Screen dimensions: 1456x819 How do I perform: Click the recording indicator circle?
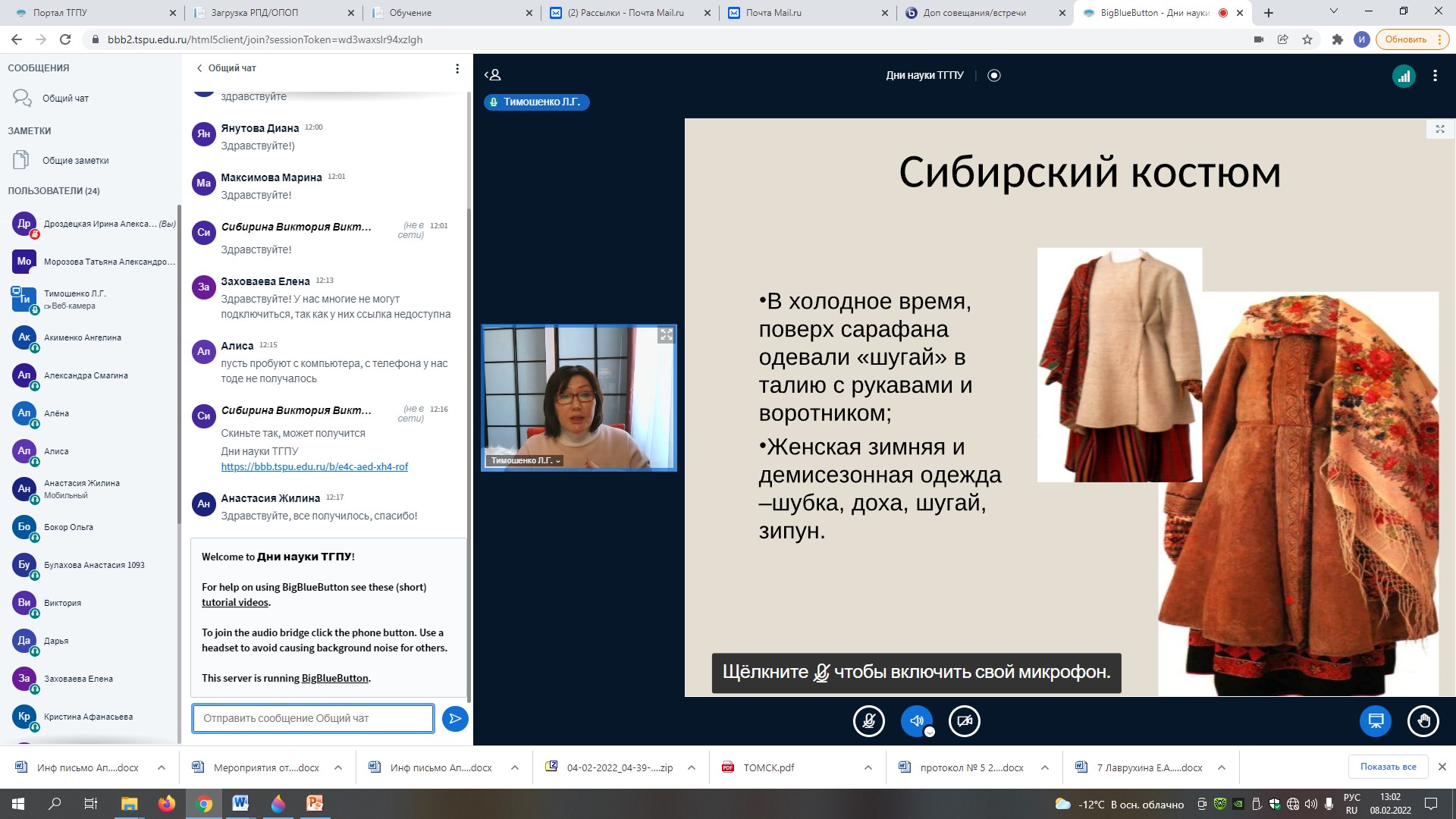tap(994, 75)
